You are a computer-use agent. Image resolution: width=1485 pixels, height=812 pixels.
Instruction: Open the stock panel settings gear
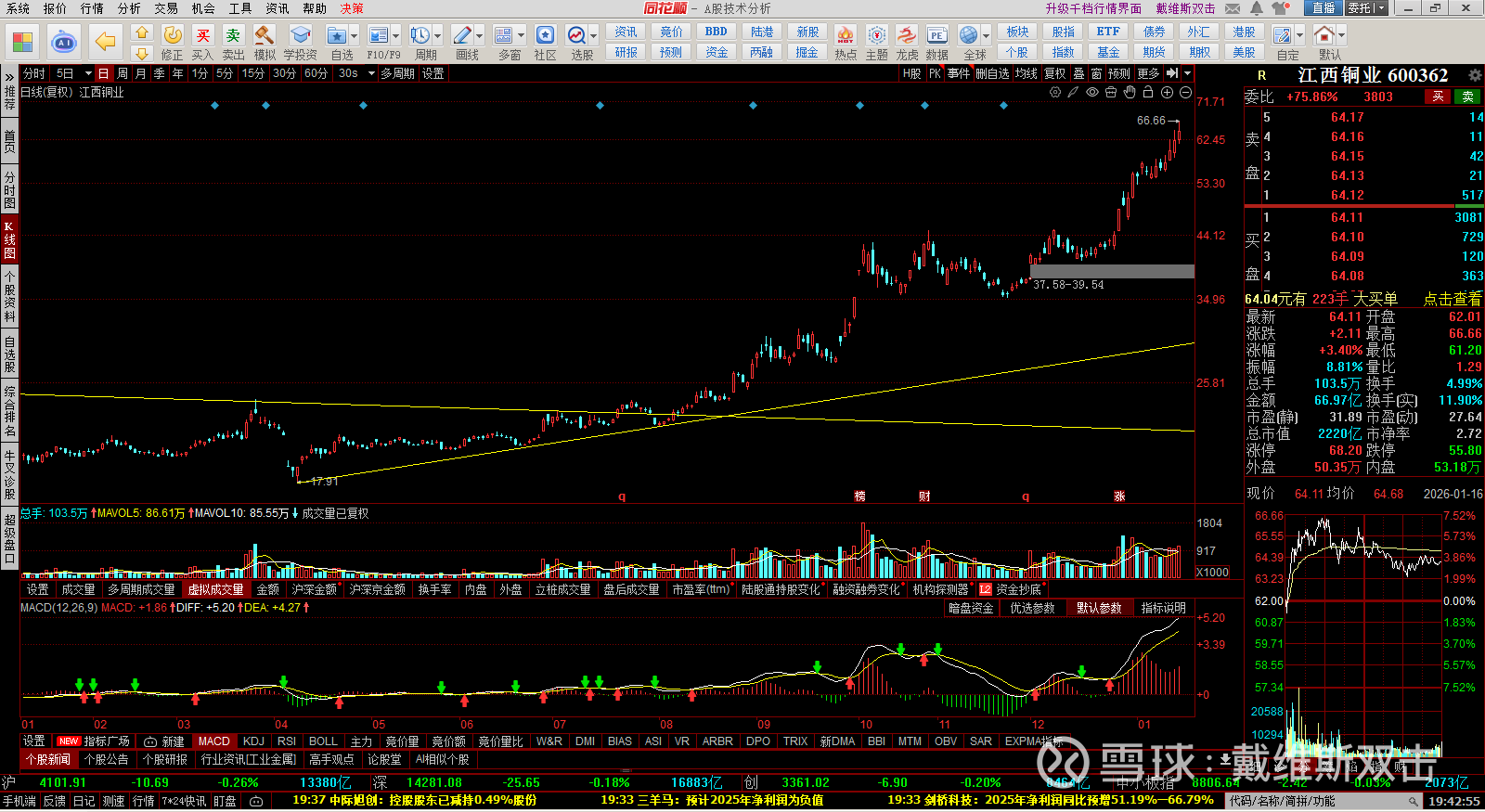[x=1475, y=75]
